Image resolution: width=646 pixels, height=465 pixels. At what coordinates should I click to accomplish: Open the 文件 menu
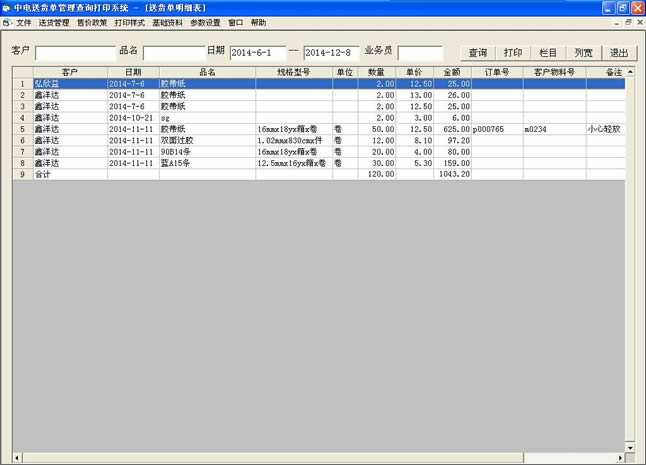[x=23, y=23]
